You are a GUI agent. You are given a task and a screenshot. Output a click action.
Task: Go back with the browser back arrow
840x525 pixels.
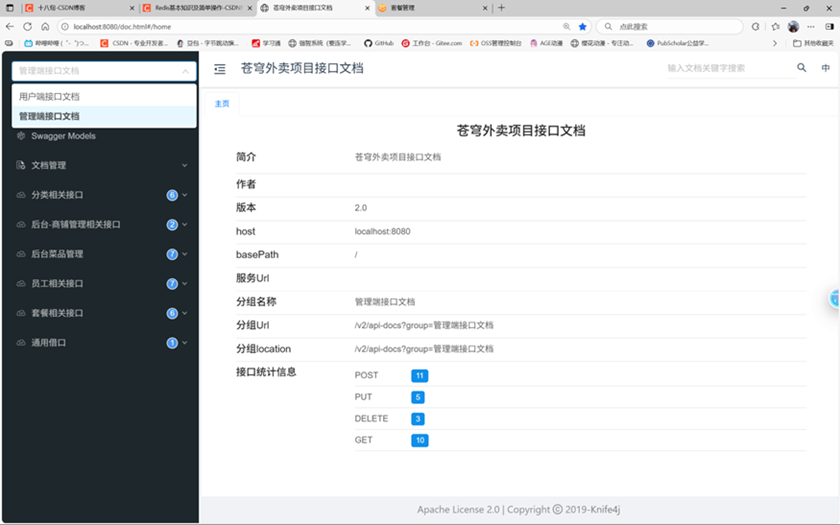[x=10, y=26]
